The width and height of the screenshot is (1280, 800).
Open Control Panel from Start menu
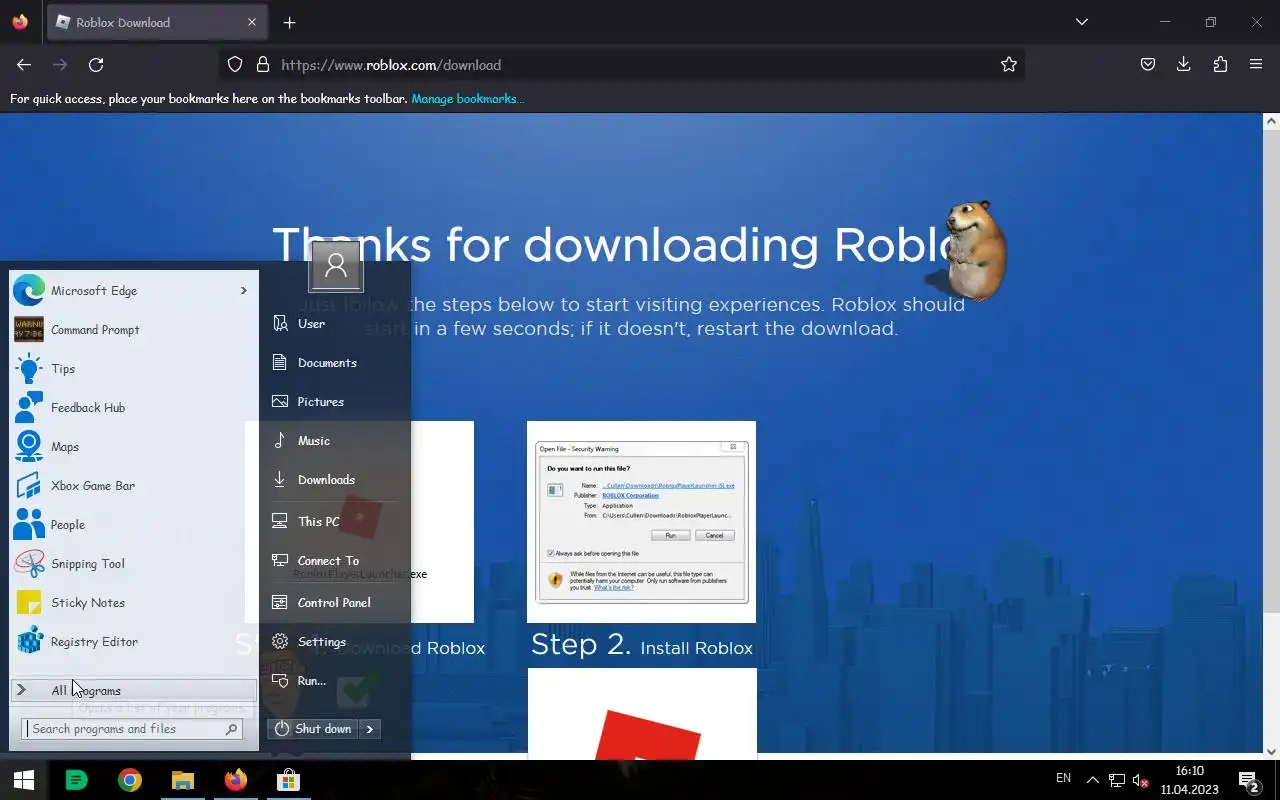(x=334, y=603)
